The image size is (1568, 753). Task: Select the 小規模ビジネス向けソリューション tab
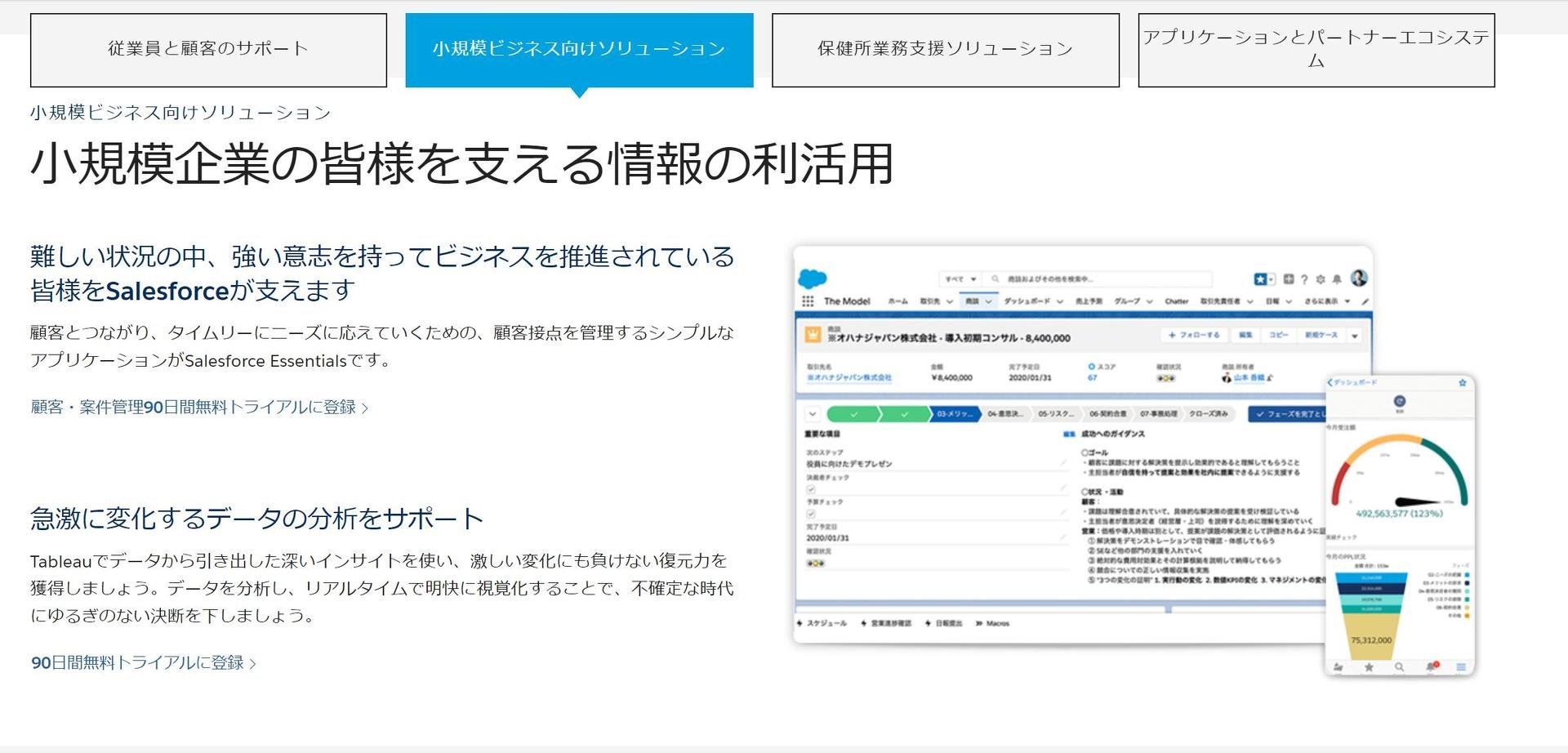tap(579, 50)
